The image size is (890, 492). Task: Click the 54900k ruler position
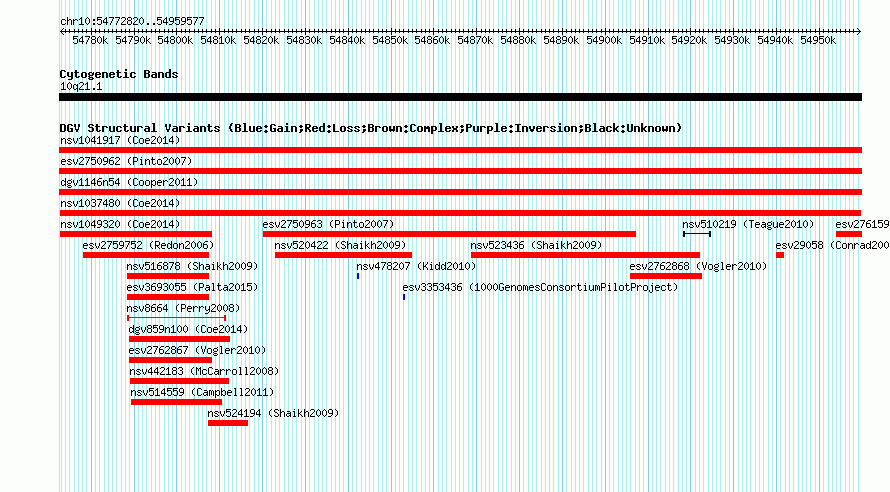tap(604, 41)
